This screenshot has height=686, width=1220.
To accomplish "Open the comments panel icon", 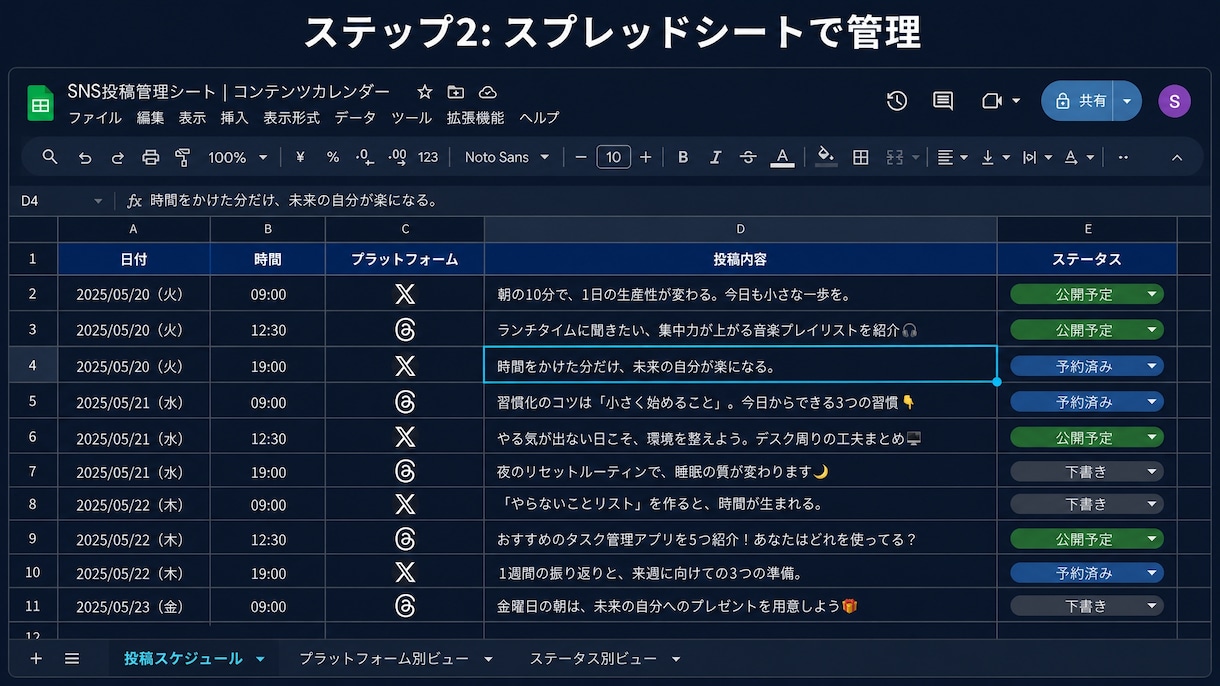I will [x=942, y=101].
